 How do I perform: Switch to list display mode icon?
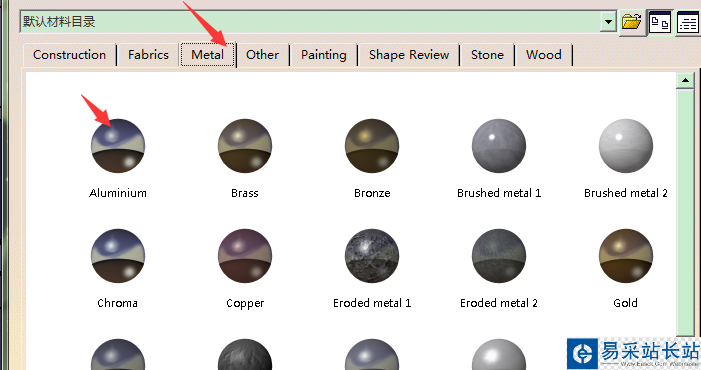coord(688,23)
